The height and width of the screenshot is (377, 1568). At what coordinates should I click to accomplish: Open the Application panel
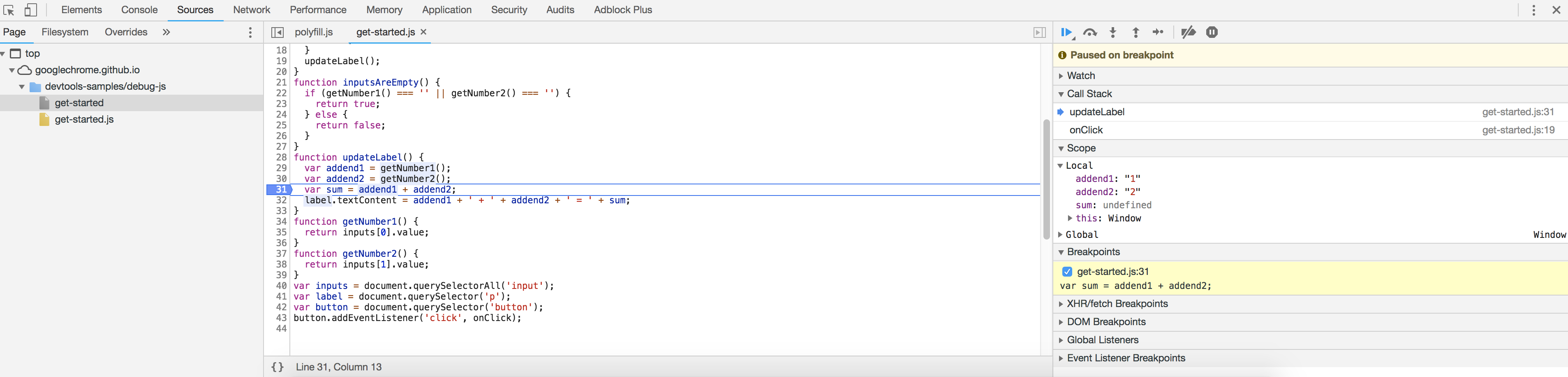pos(447,10)
